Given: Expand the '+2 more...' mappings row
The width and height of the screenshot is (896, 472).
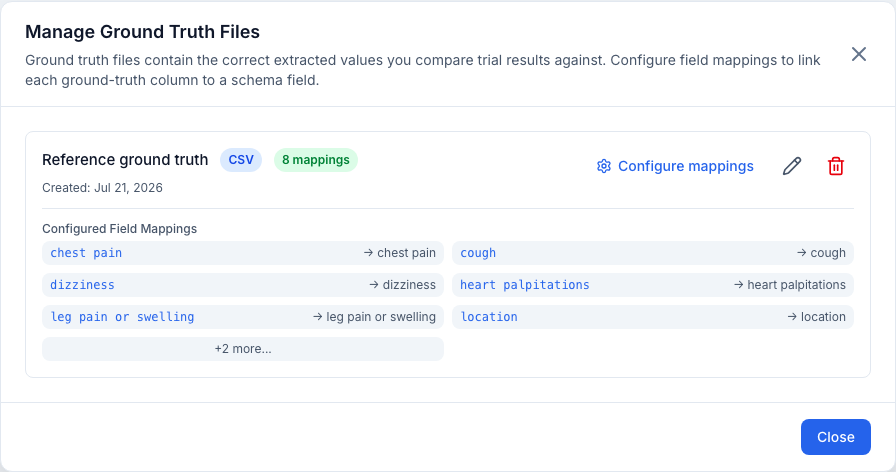Looking at the screenshot, I should (x=243, y=349).
